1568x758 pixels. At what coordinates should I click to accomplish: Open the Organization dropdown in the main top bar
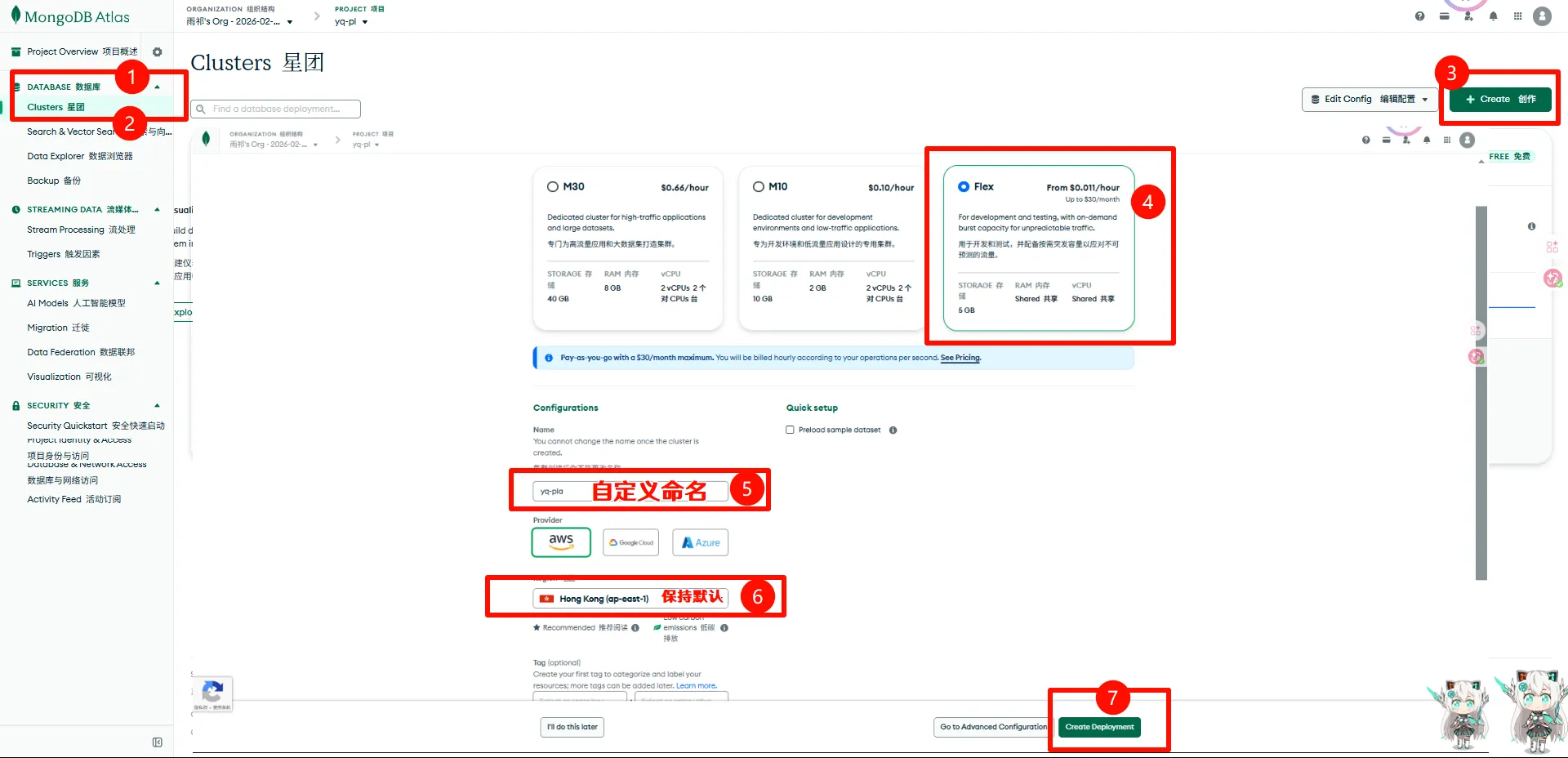click(x=239, y=22)
